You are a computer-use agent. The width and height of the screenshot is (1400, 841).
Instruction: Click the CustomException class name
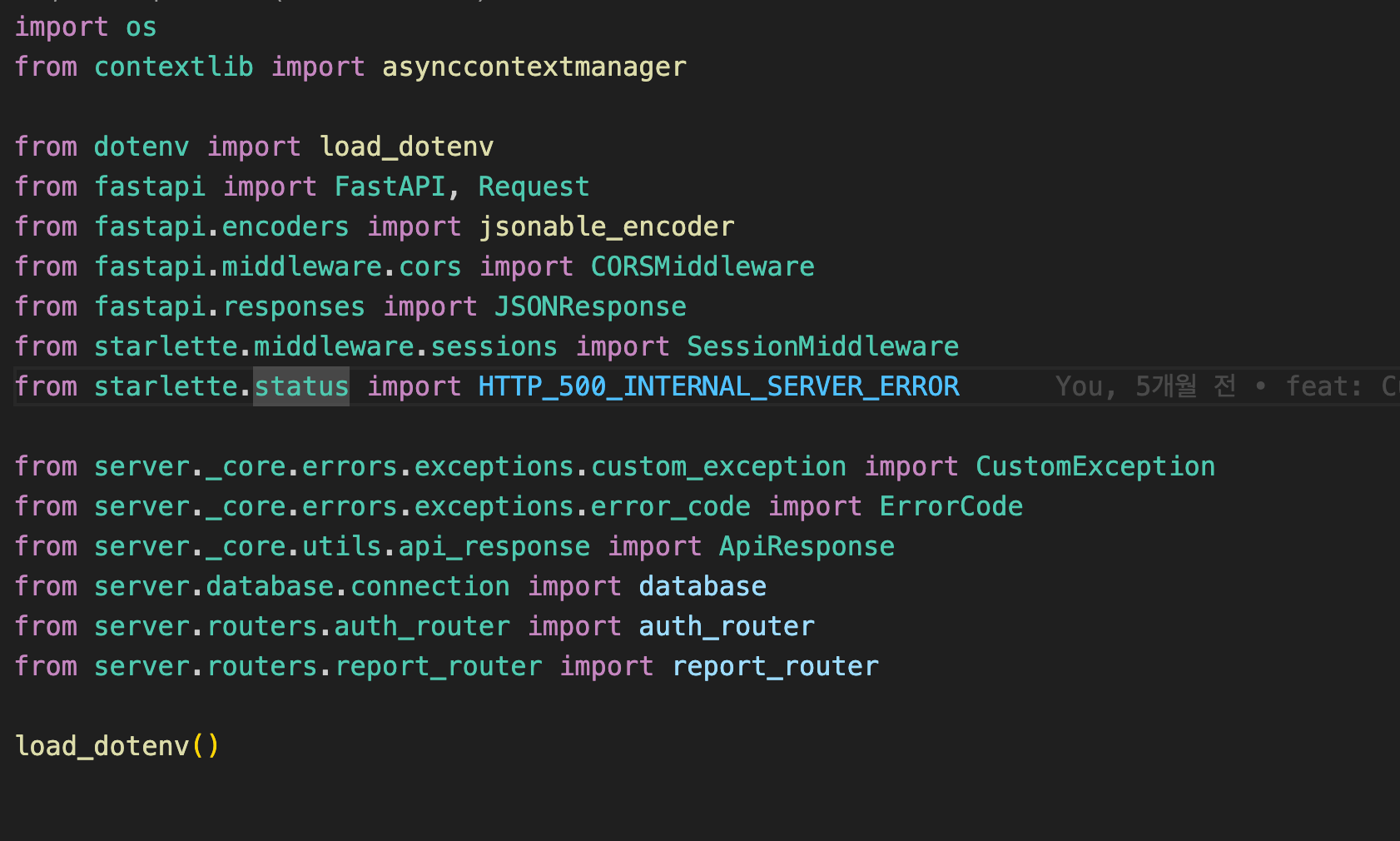click(1095, 466)
